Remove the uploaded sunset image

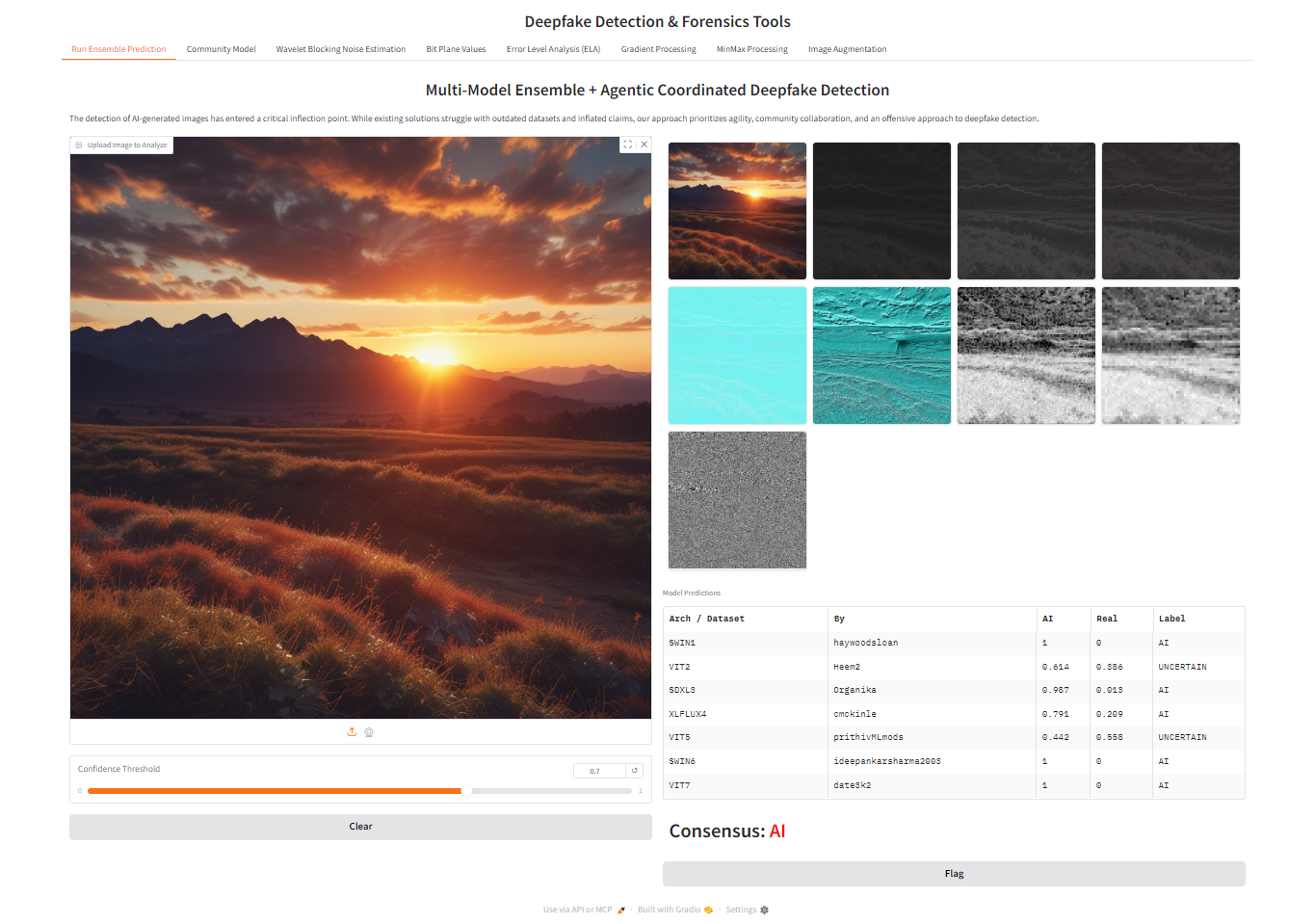644,145
